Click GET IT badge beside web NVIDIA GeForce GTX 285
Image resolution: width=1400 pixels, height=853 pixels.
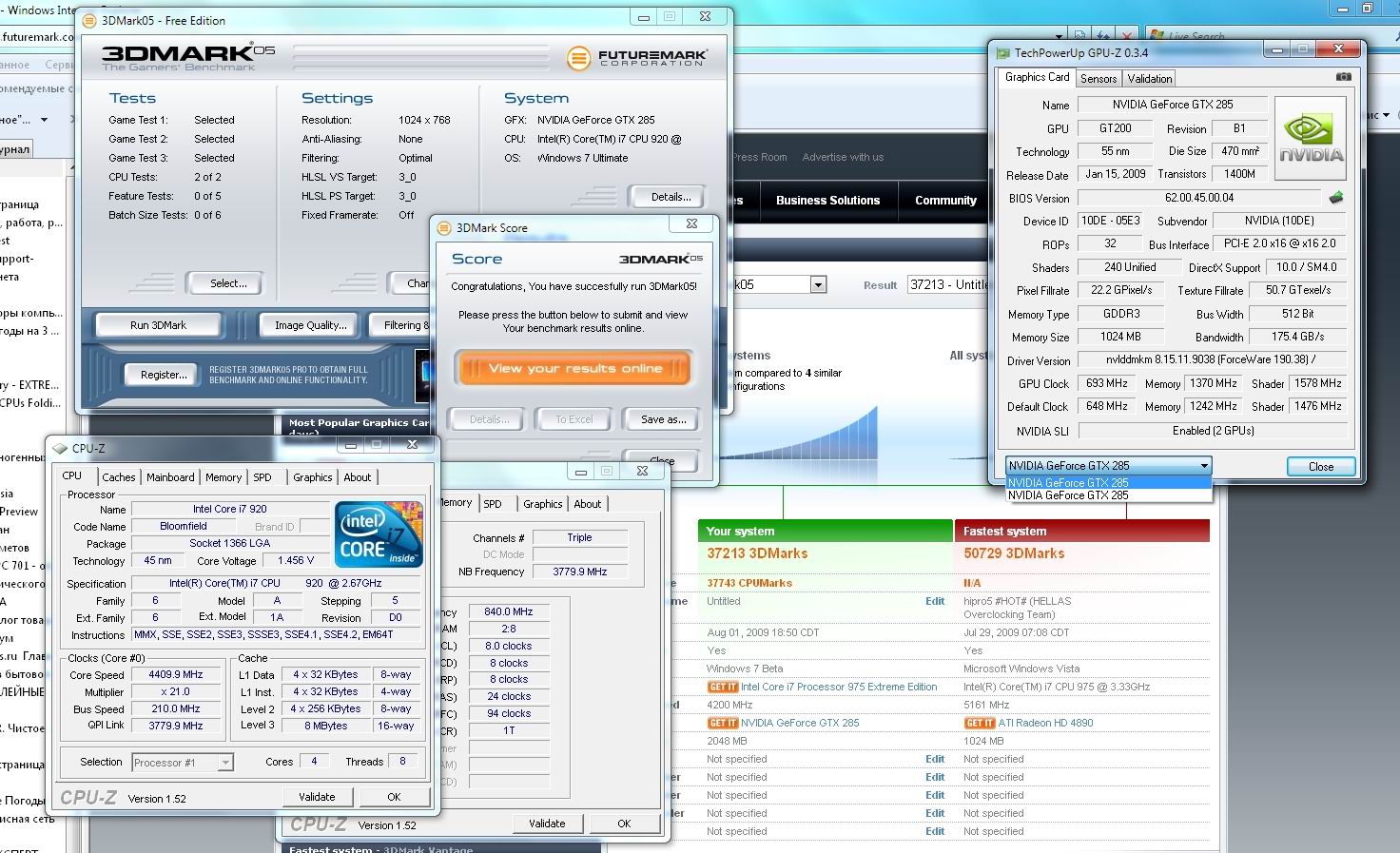click(723, 723)
